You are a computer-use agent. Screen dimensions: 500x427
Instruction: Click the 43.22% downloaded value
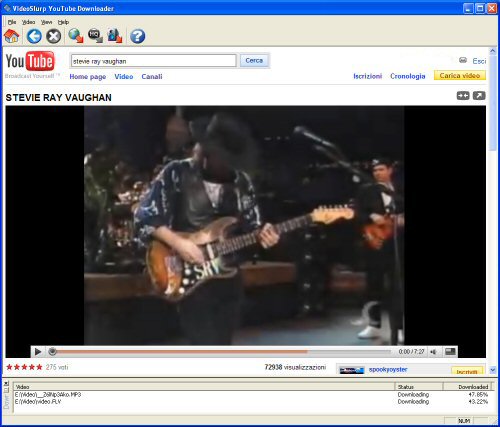pos(478,402)
